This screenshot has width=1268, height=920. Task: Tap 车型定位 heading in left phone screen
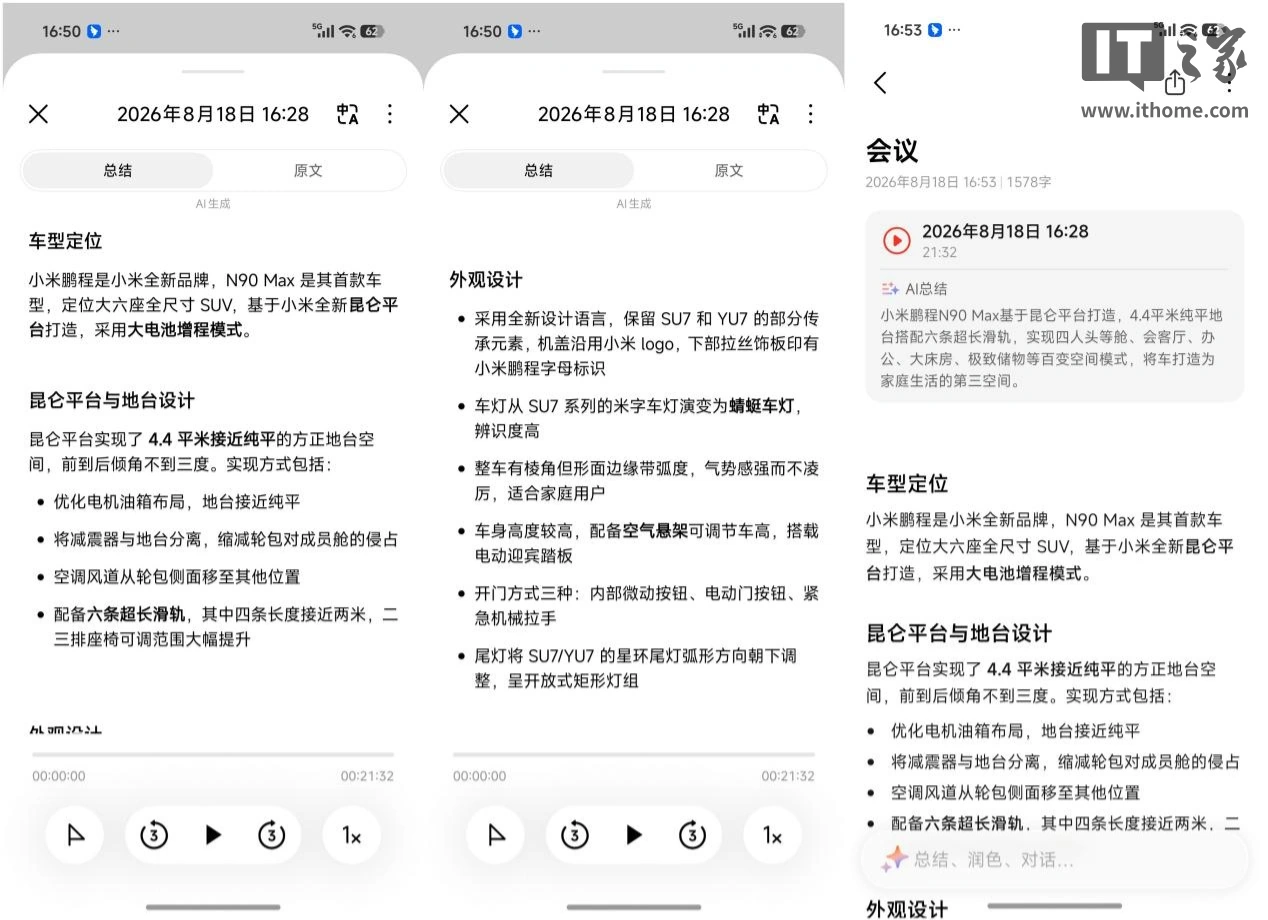tap(65, 241)
